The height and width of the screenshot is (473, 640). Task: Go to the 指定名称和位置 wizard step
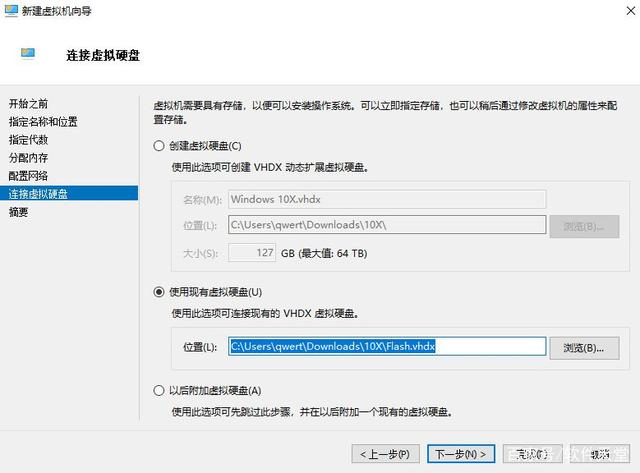tap(43, 122)
